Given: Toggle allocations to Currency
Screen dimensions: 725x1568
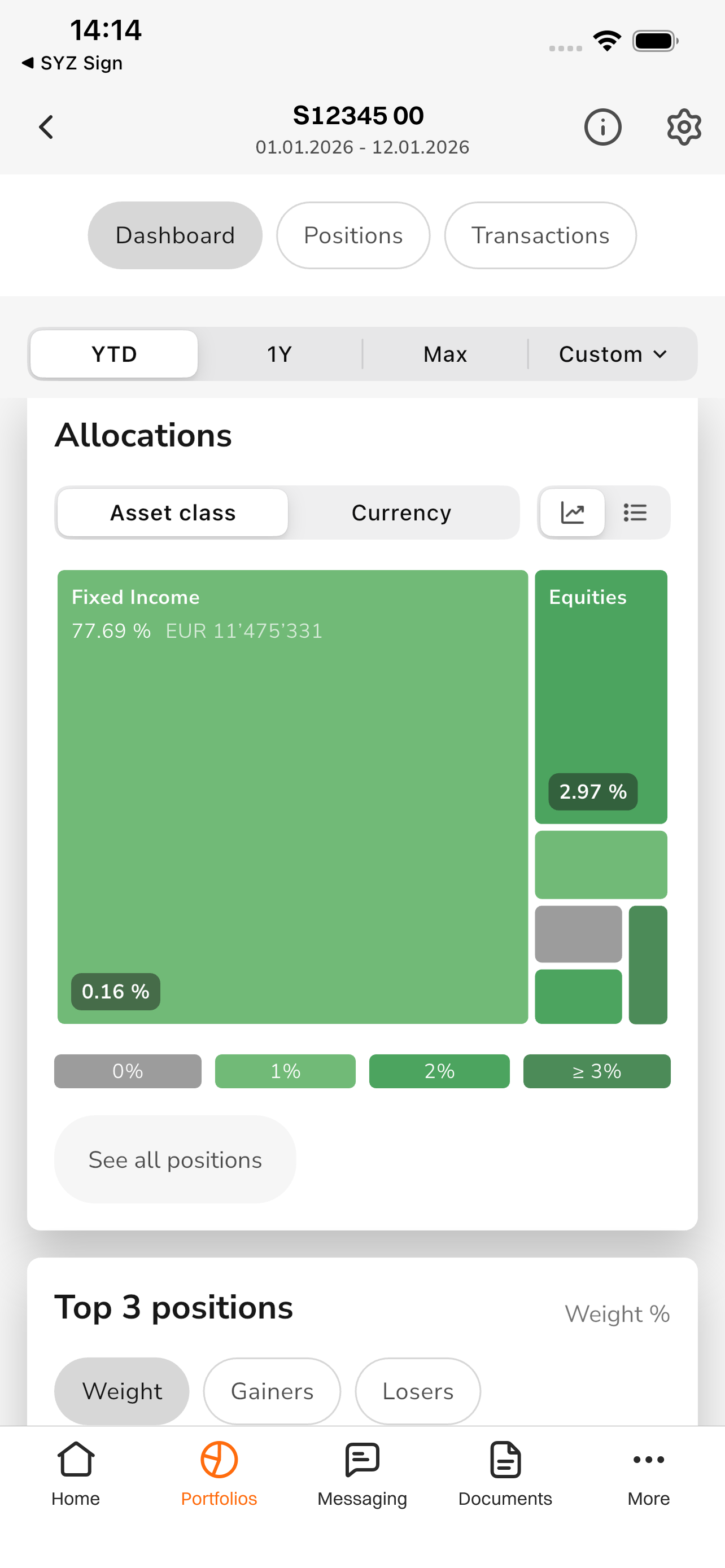Looking at the screenshot, I should (402, 513).
